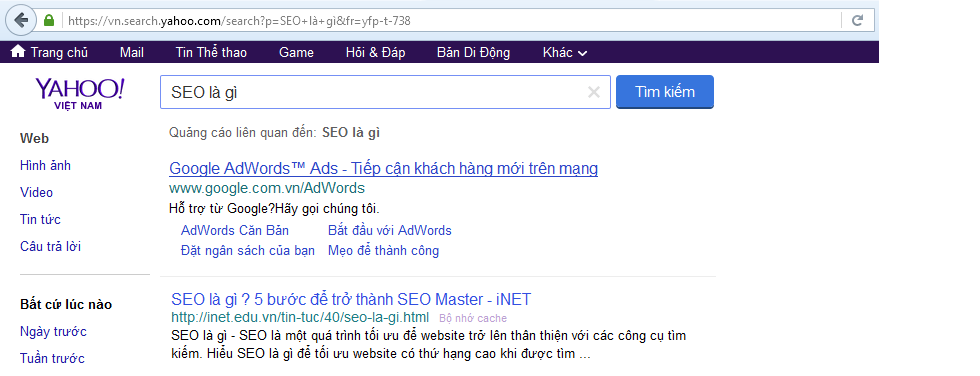Open Đặt ngân sách của bạn sitelink
This screenshot has width=980, height=376.
click(248, 251)
